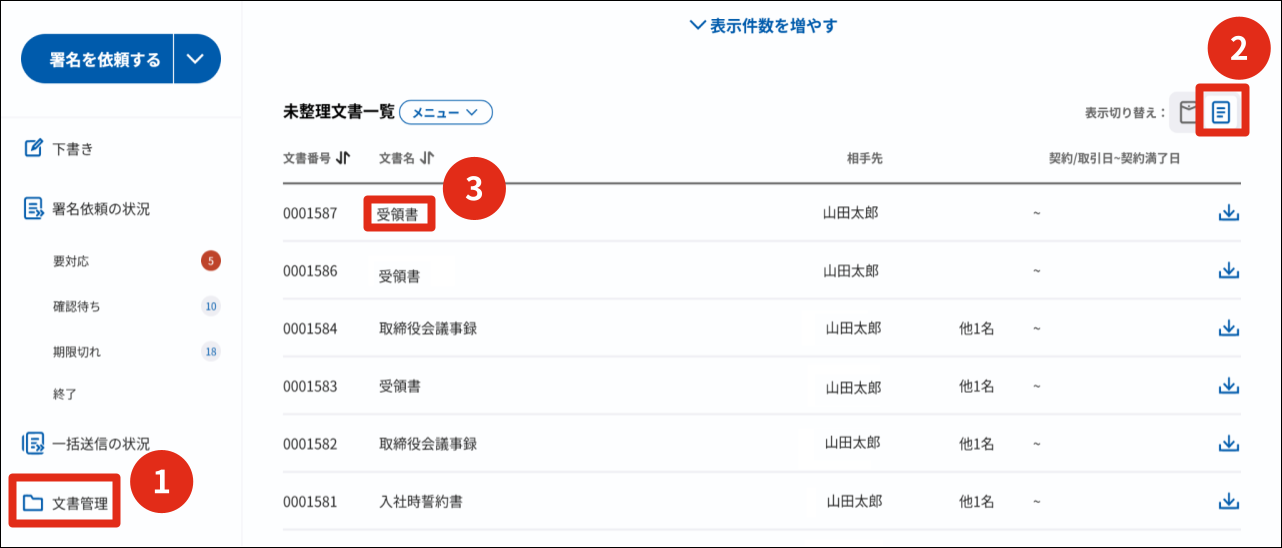Download the 取締役会議事録 document 0001584
Image resolution: width=1282 pixels, height=548 pixels.
click(1229, 328)
